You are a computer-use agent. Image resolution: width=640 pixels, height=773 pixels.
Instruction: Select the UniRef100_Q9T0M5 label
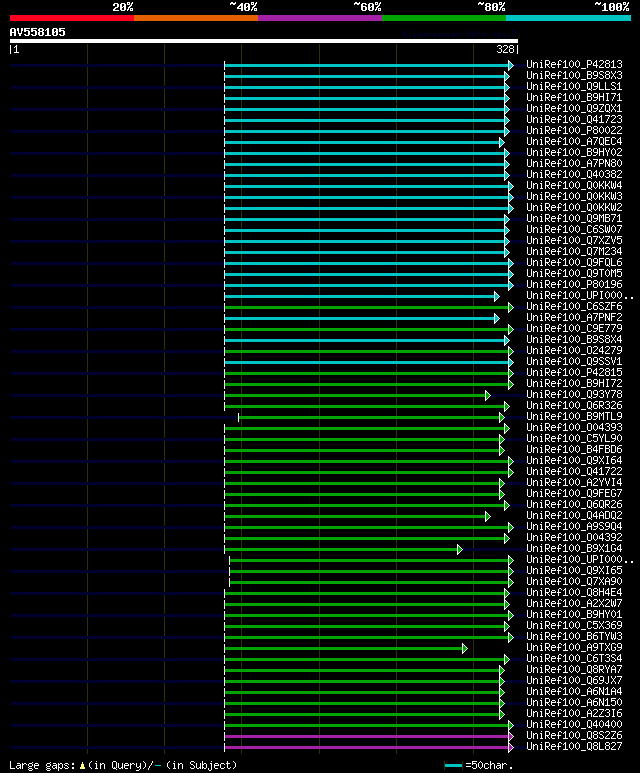tap(574, 274)
